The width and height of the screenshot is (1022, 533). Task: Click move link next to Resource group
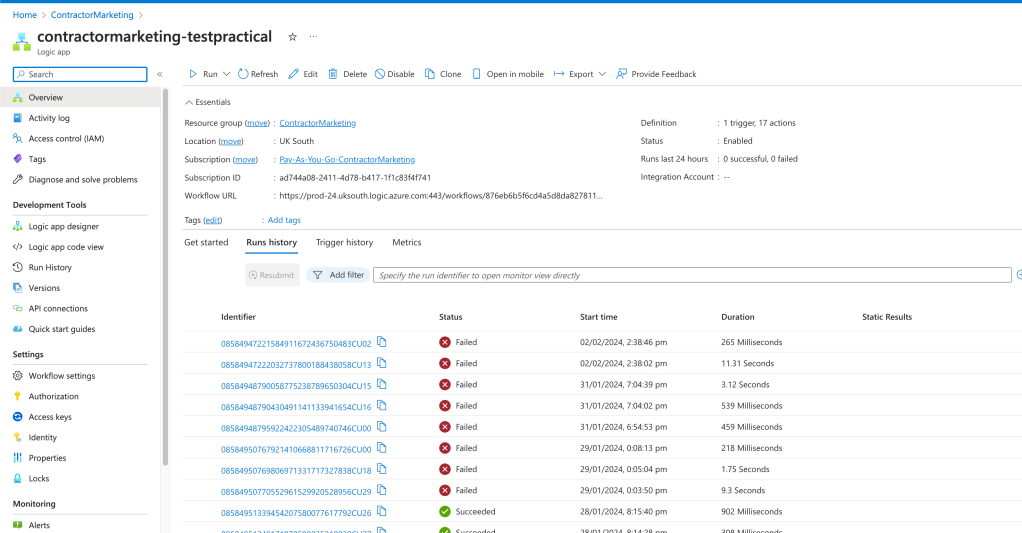[257, 123]
